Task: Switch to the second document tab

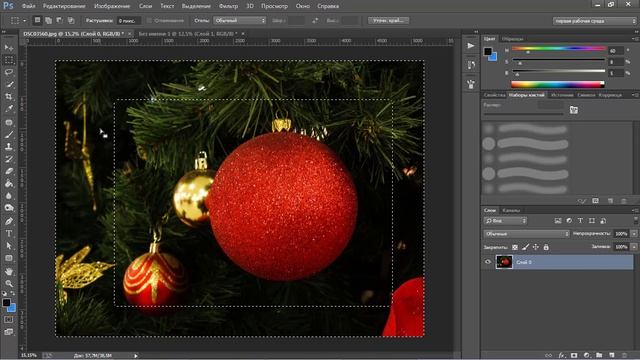Action: (188, 34)
